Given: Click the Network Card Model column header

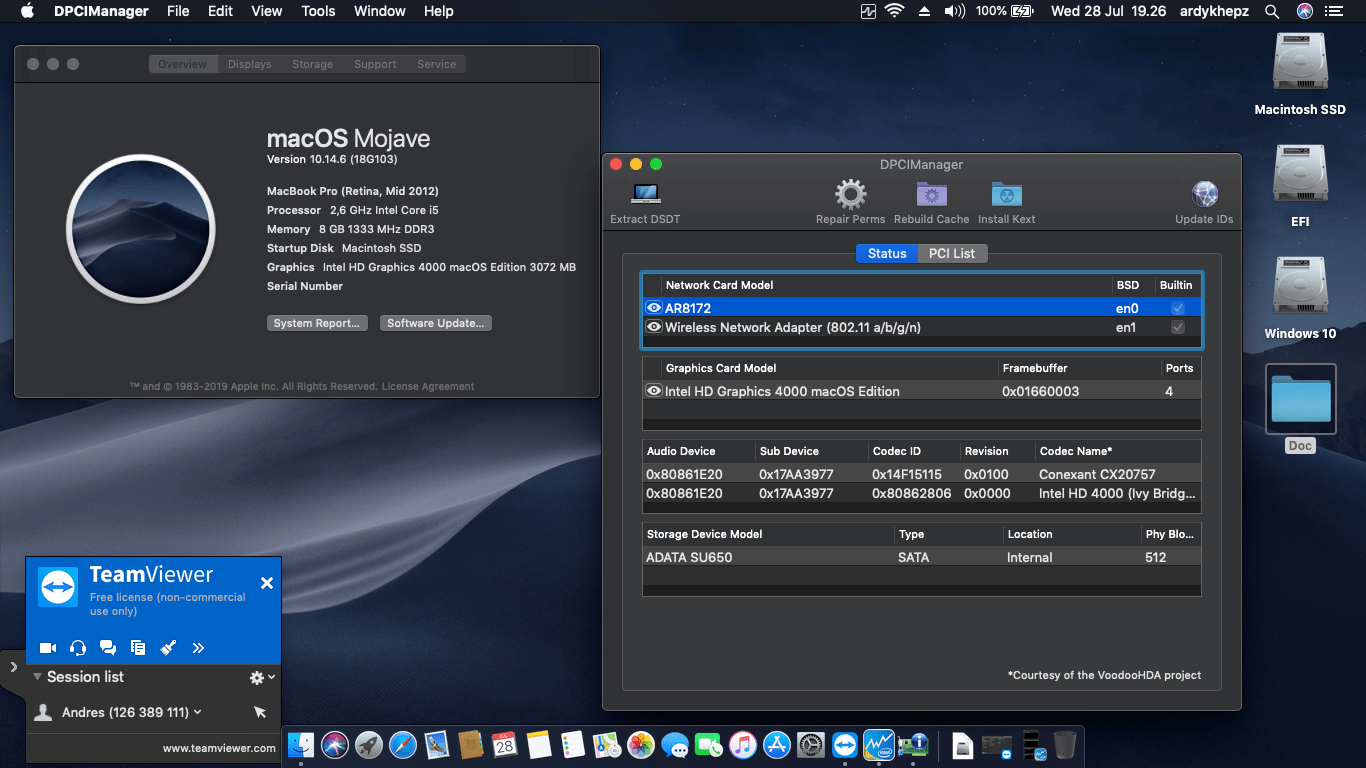Looking at the screenshot, I should (720, 285).
